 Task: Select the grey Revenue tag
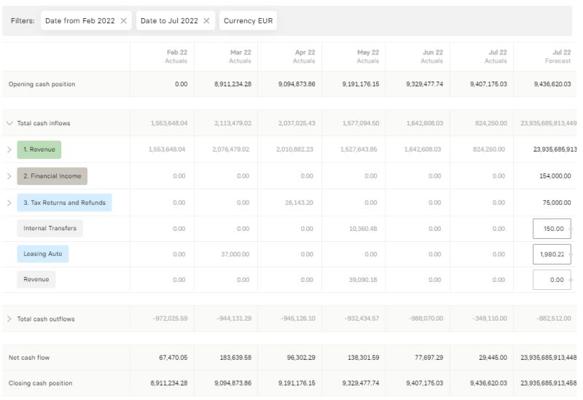(36, 280)
